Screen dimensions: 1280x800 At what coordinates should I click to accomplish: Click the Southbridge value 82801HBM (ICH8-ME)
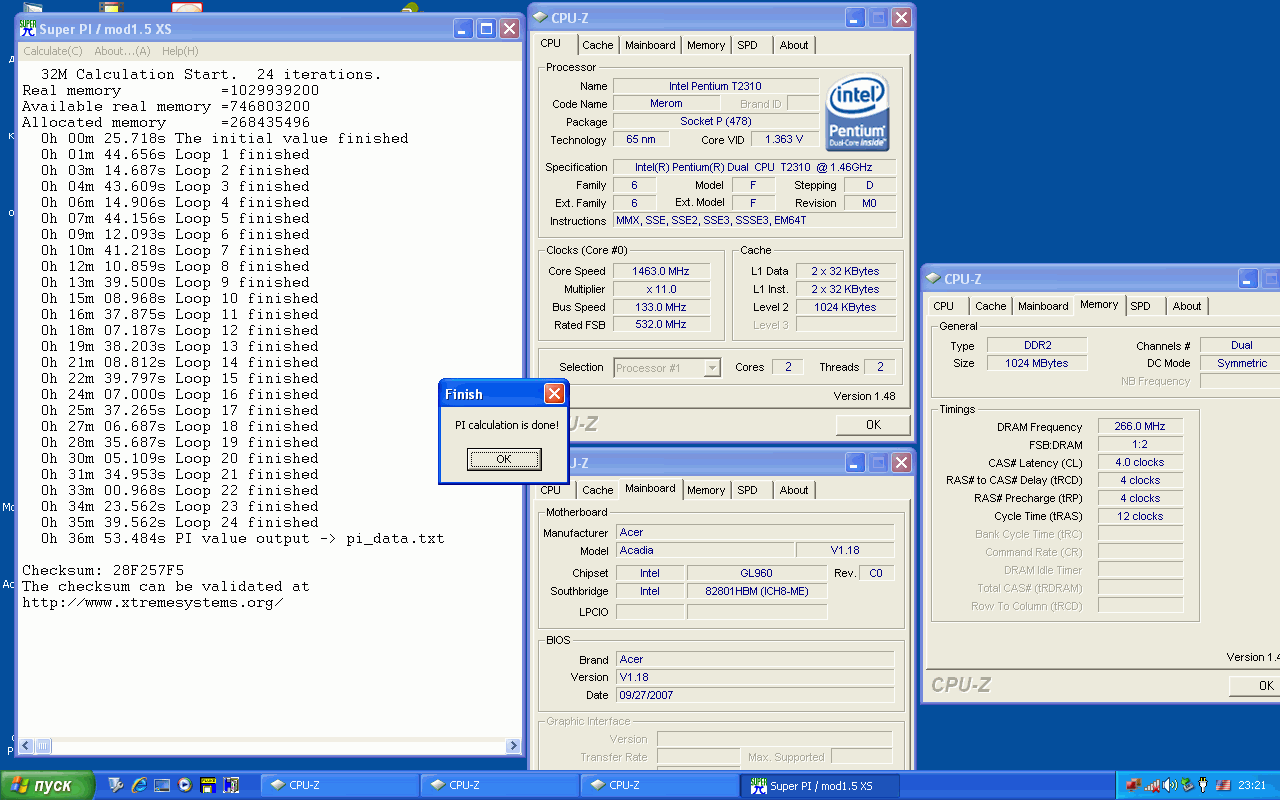757,591
